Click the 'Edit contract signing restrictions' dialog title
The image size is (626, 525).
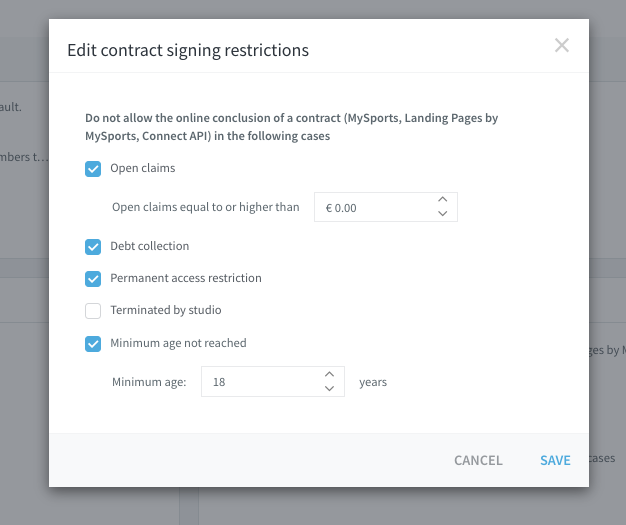[188, 50]
